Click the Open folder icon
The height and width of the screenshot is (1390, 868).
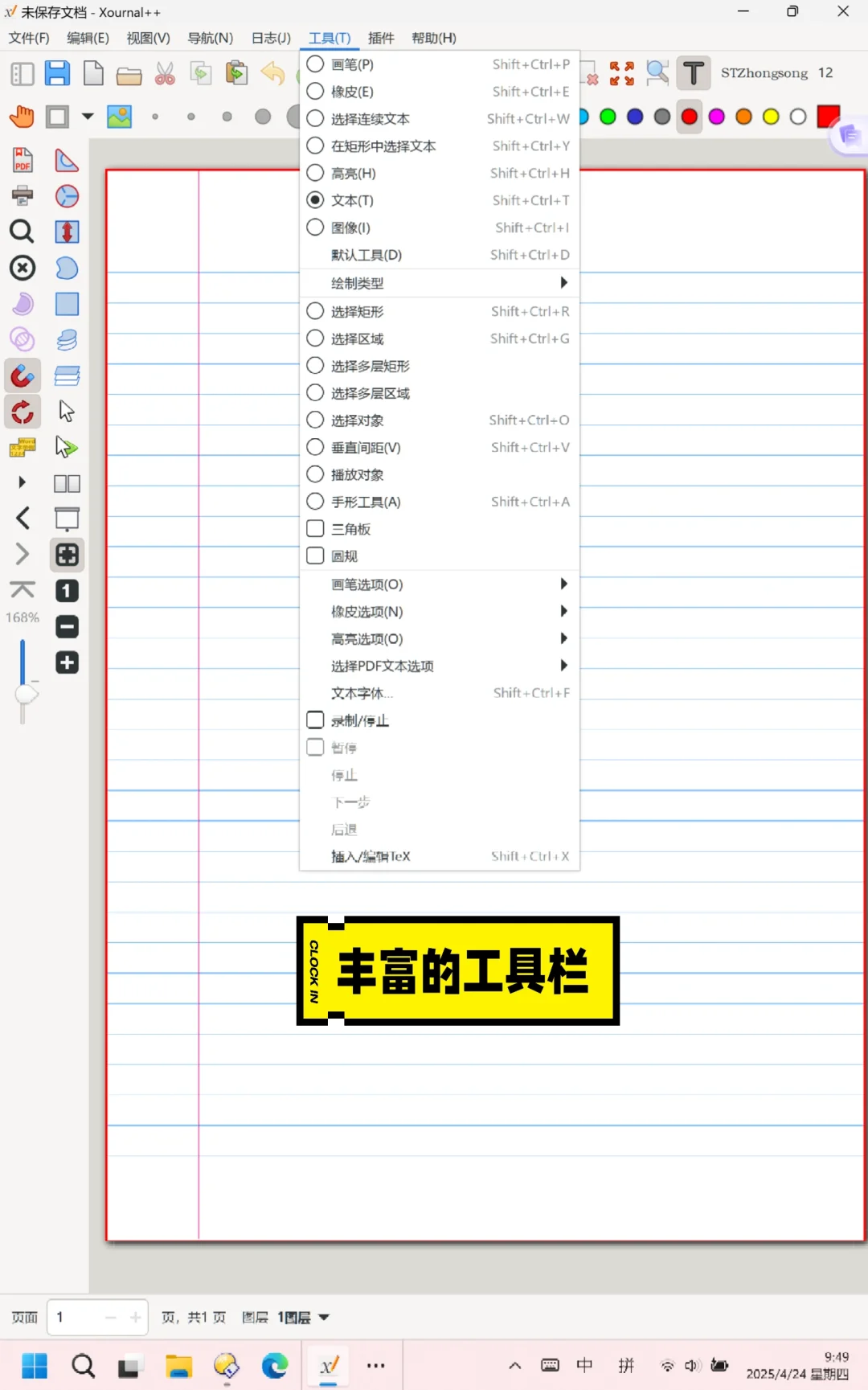click(129, 76)
